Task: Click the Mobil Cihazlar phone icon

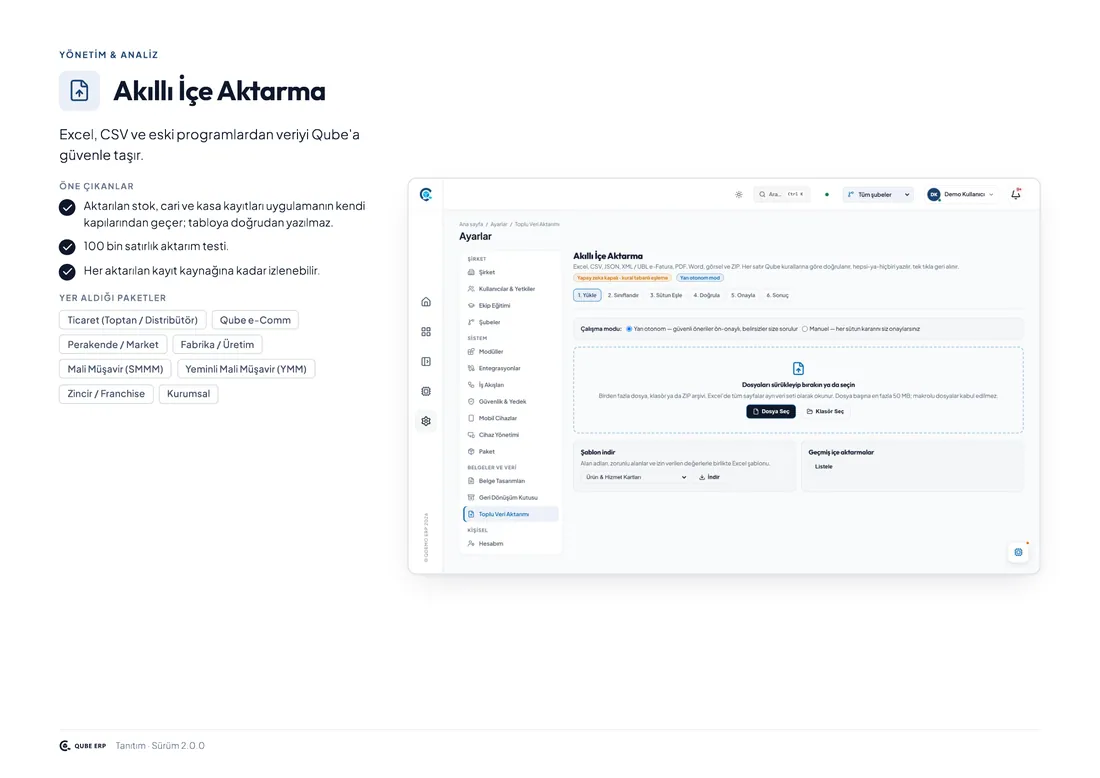Action: coord(471,418)
